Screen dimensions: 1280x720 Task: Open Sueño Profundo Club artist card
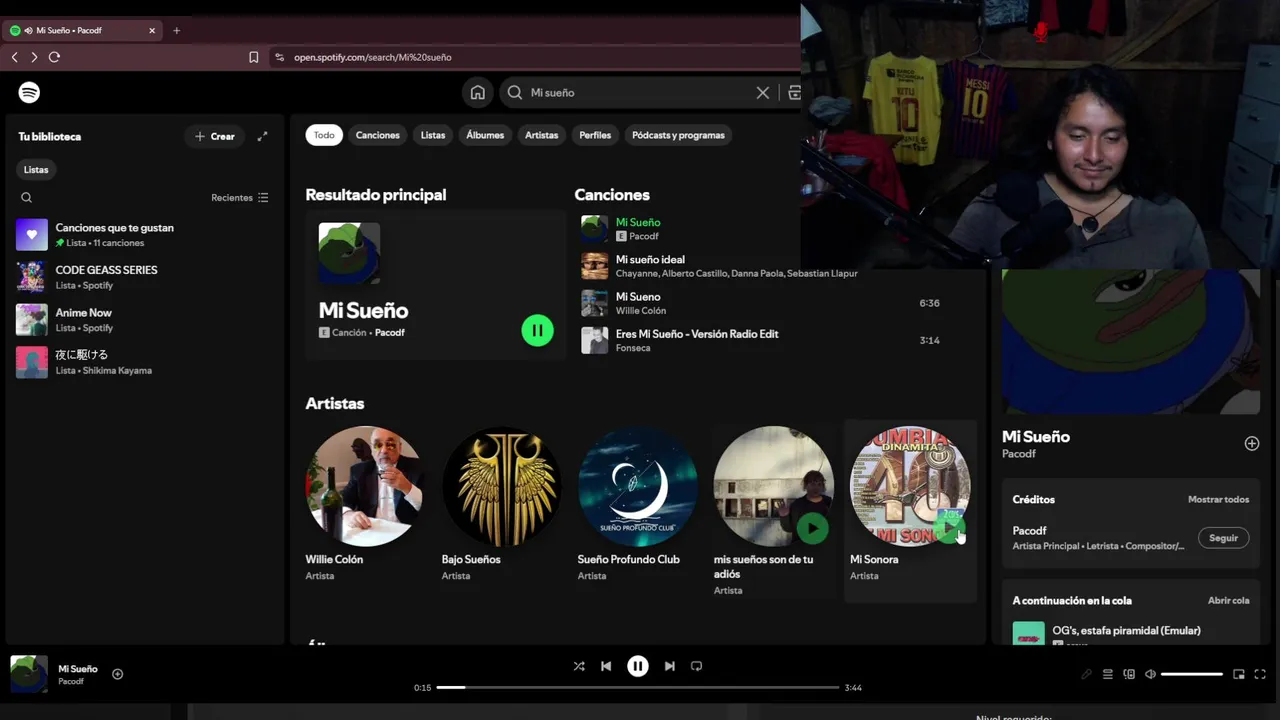click(637, 510)
